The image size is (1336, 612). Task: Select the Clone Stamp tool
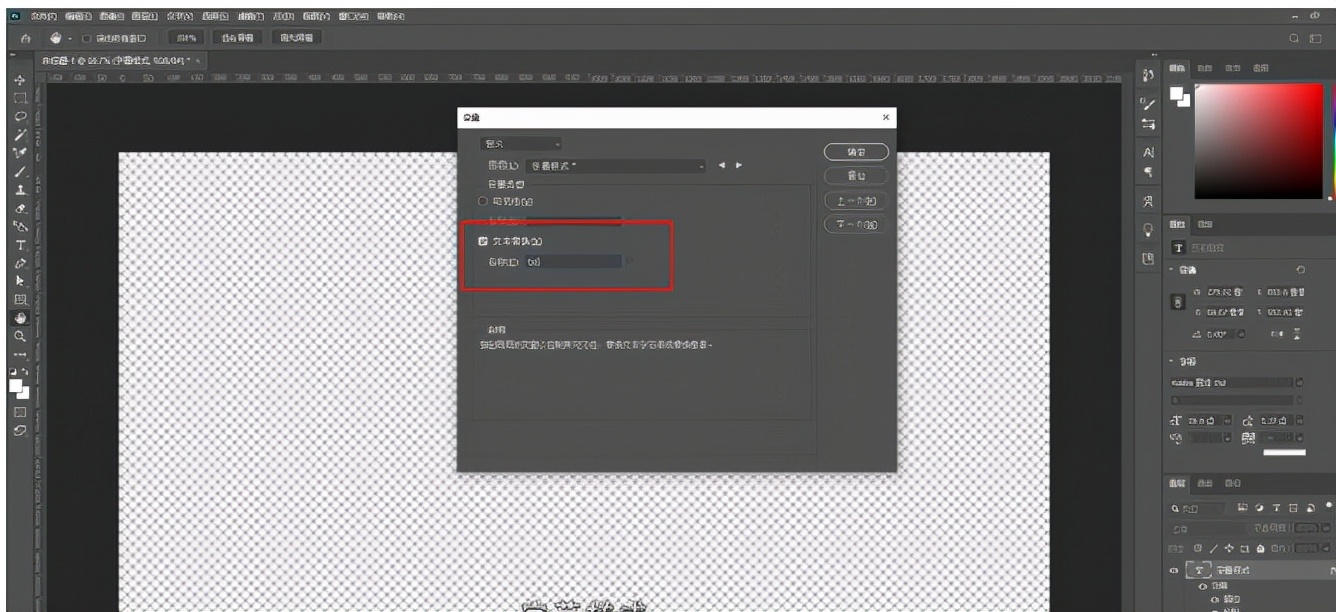click(x=19, y=190)
